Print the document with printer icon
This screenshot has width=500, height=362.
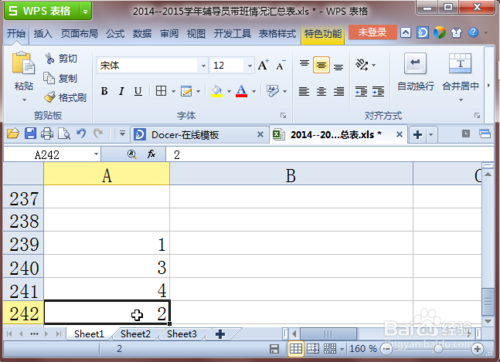[x=47, y=134]
